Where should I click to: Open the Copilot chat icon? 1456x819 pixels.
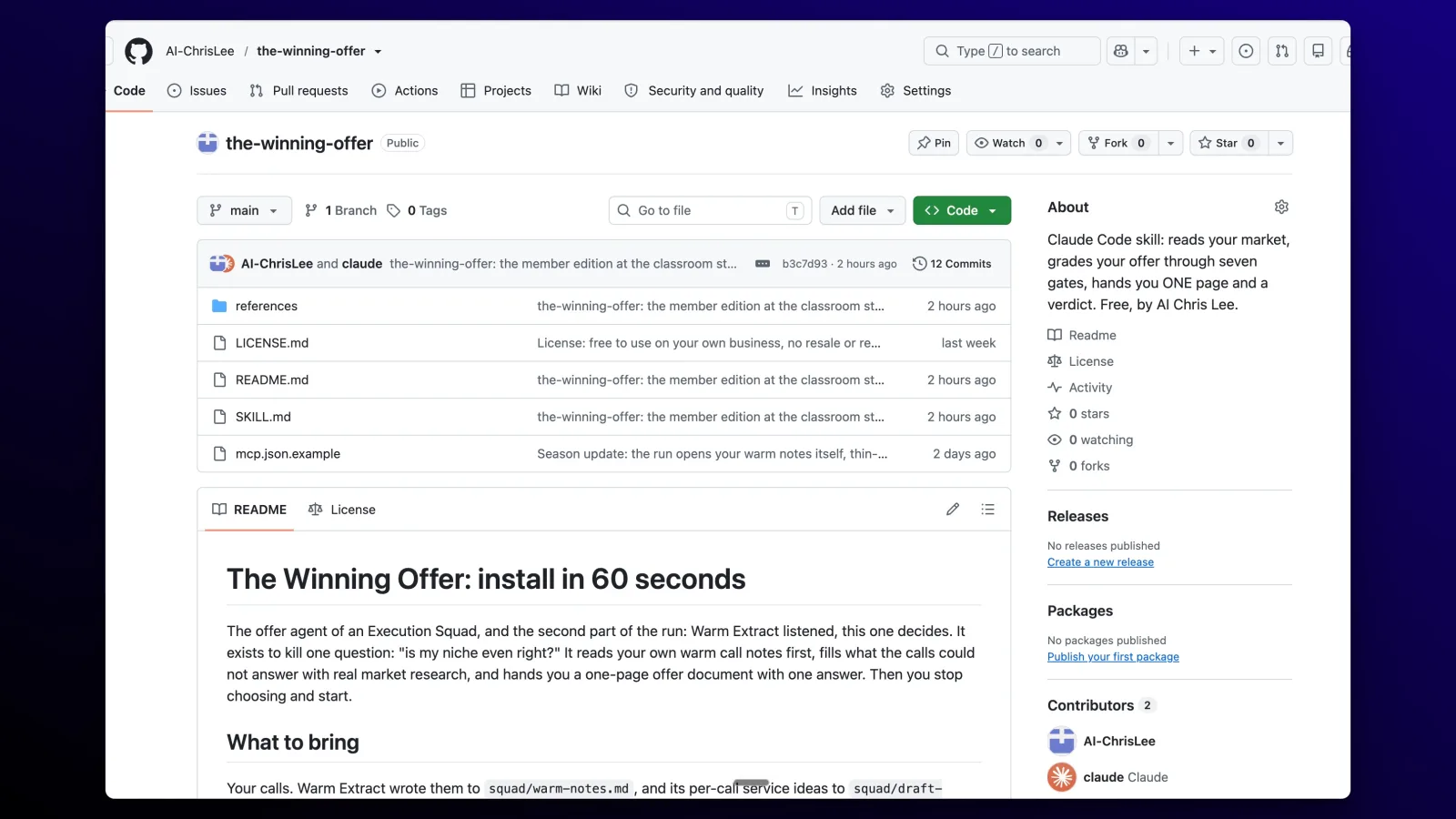pyautogui.click(x=1121, y=51)
